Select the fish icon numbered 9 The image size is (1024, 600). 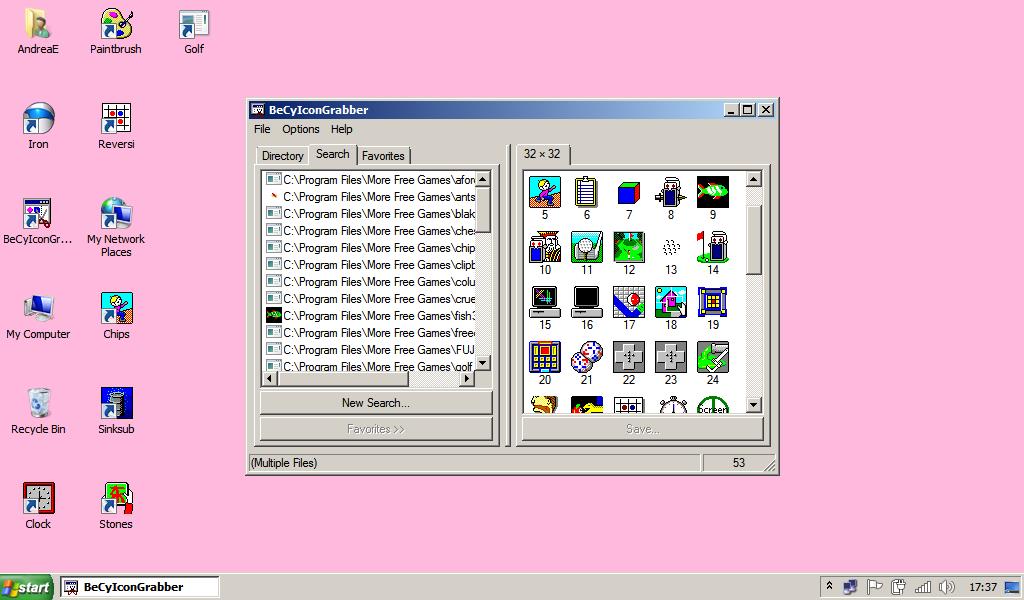point(712,191)
